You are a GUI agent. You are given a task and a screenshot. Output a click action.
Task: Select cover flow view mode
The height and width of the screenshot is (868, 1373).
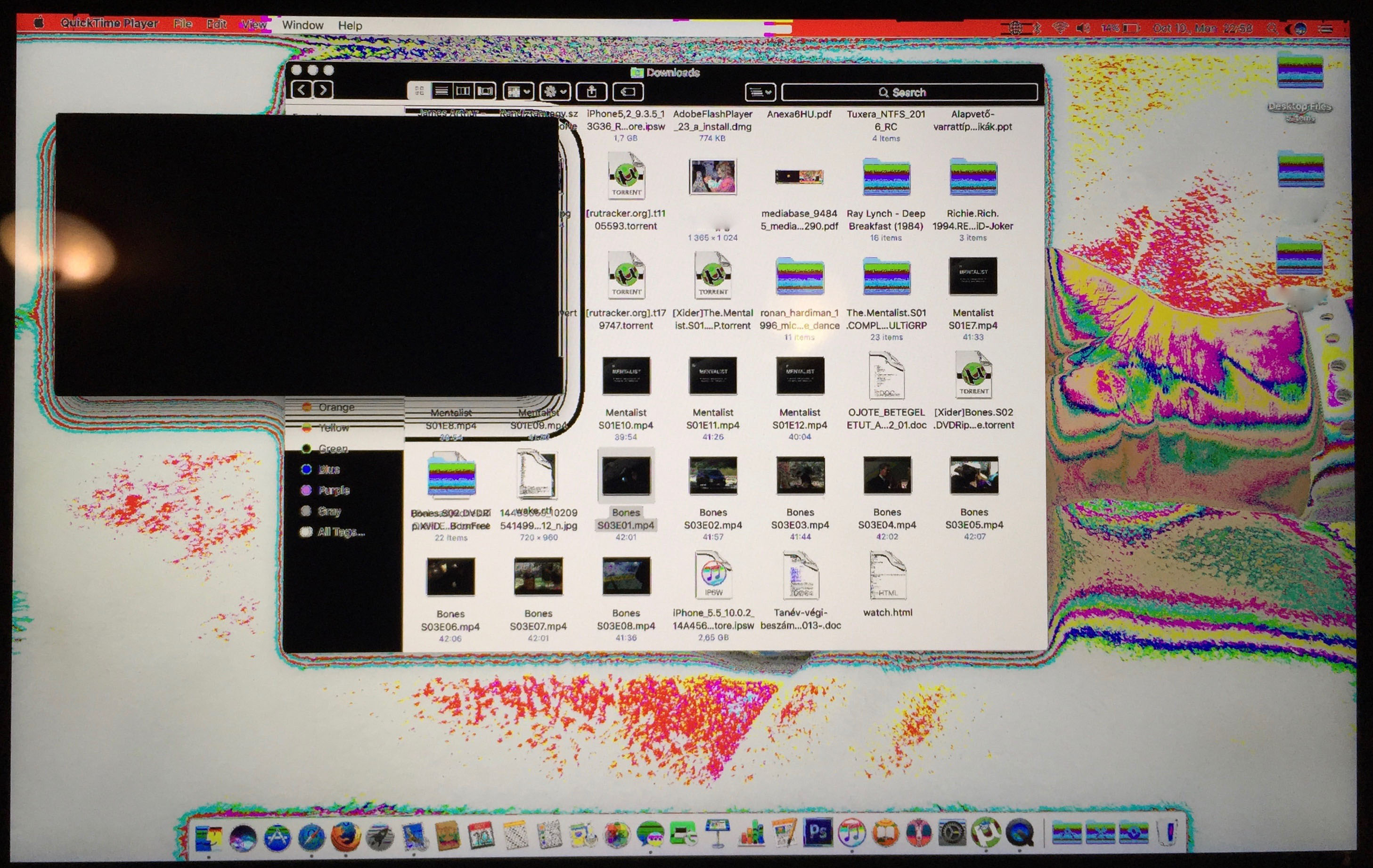[485, 91]
